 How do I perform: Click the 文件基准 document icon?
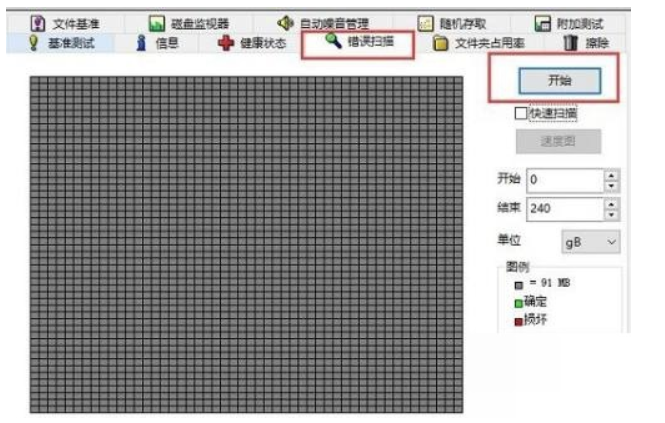tap(38, 23)
